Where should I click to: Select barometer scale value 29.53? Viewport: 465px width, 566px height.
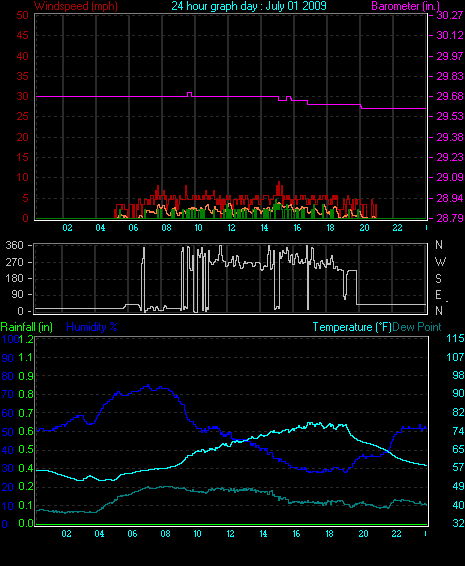click(450, 117)
